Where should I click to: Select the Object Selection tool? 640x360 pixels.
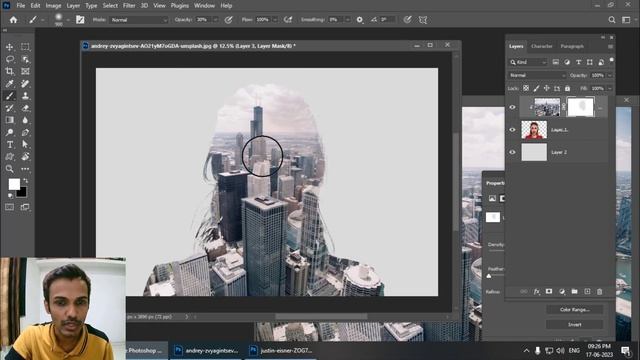25,60
